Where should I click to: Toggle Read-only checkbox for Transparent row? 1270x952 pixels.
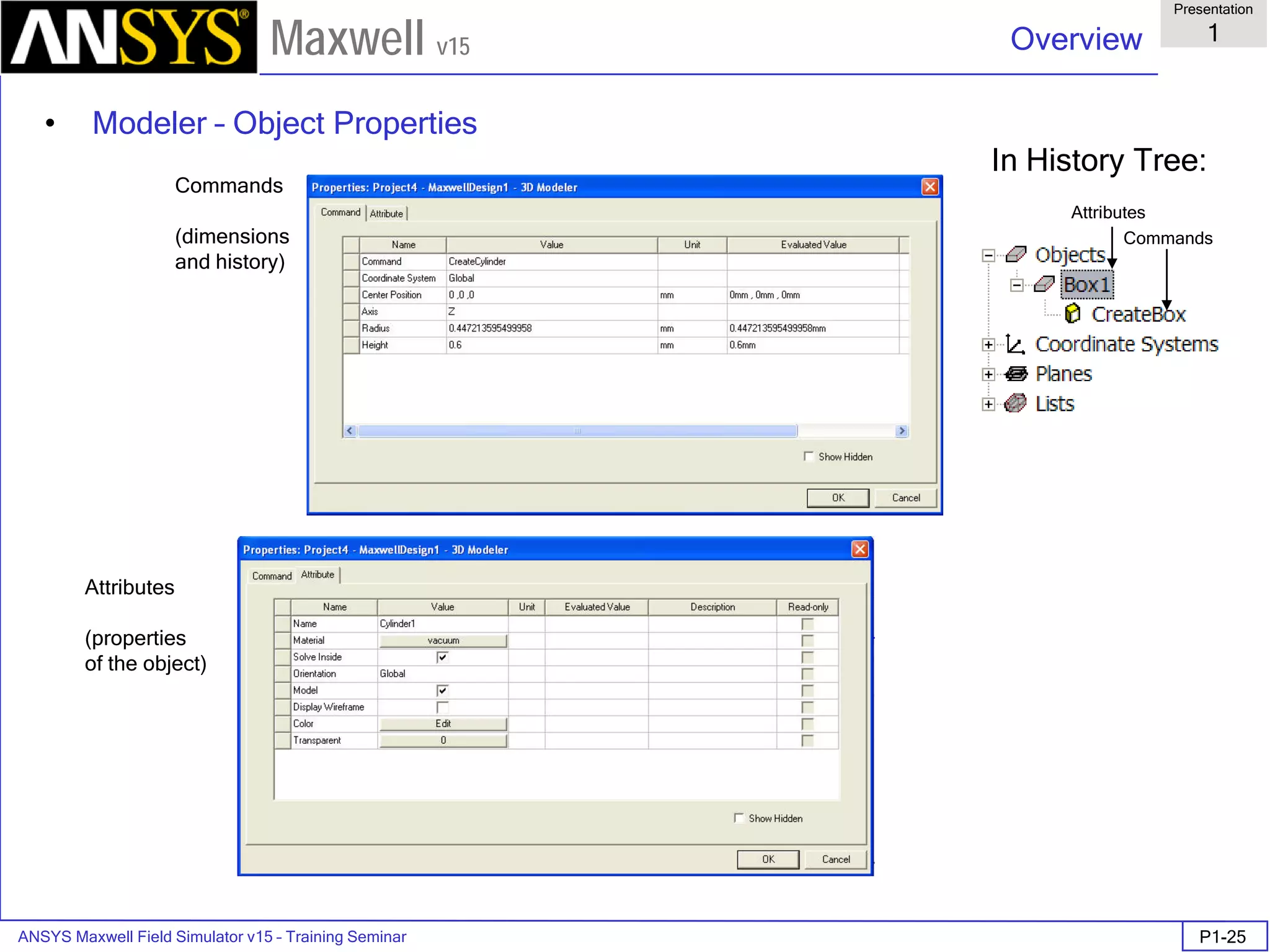tap(807, 741)
